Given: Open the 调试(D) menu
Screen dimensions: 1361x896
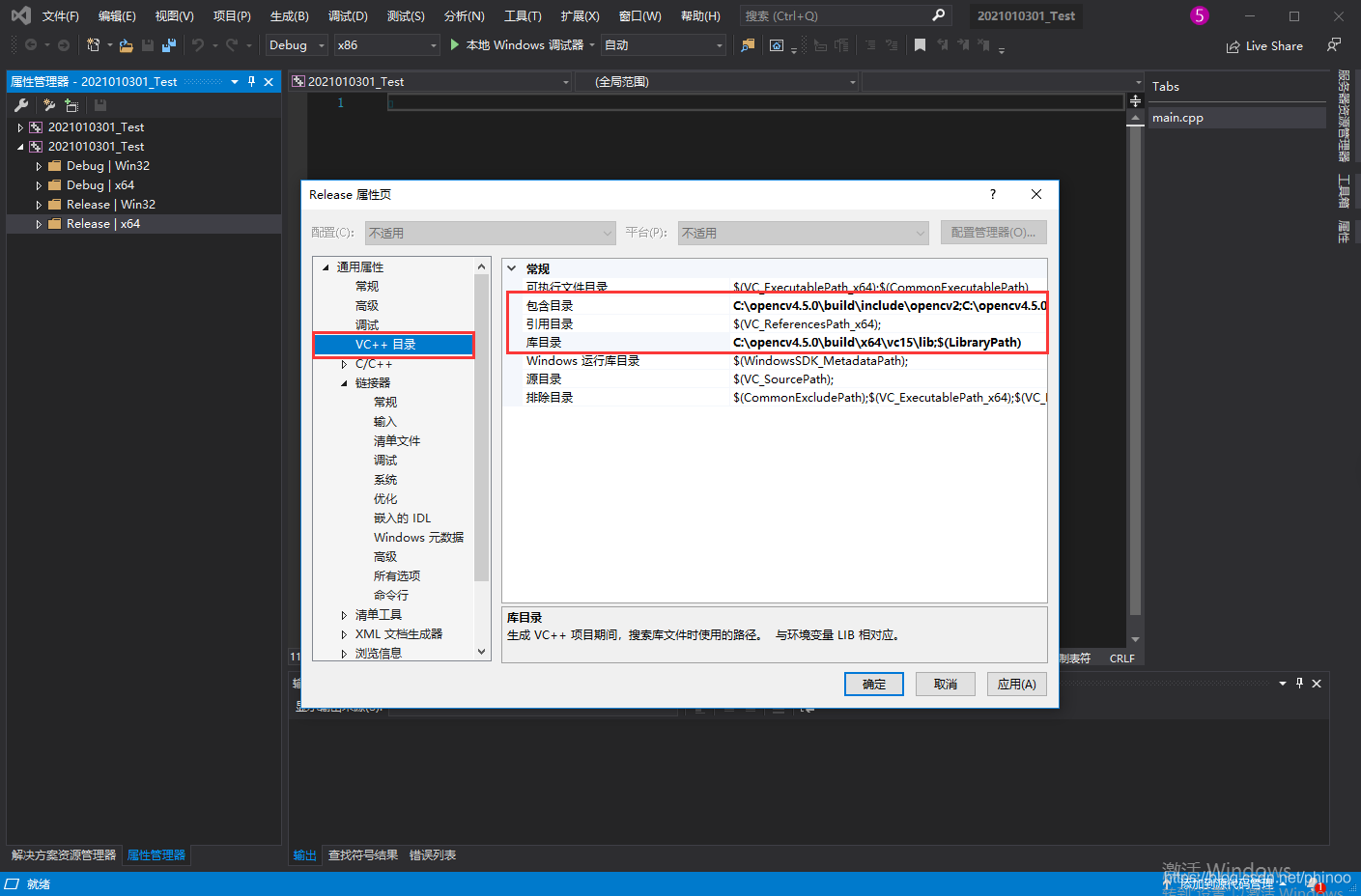Looking at the screenshot, I should pos(348,15).
